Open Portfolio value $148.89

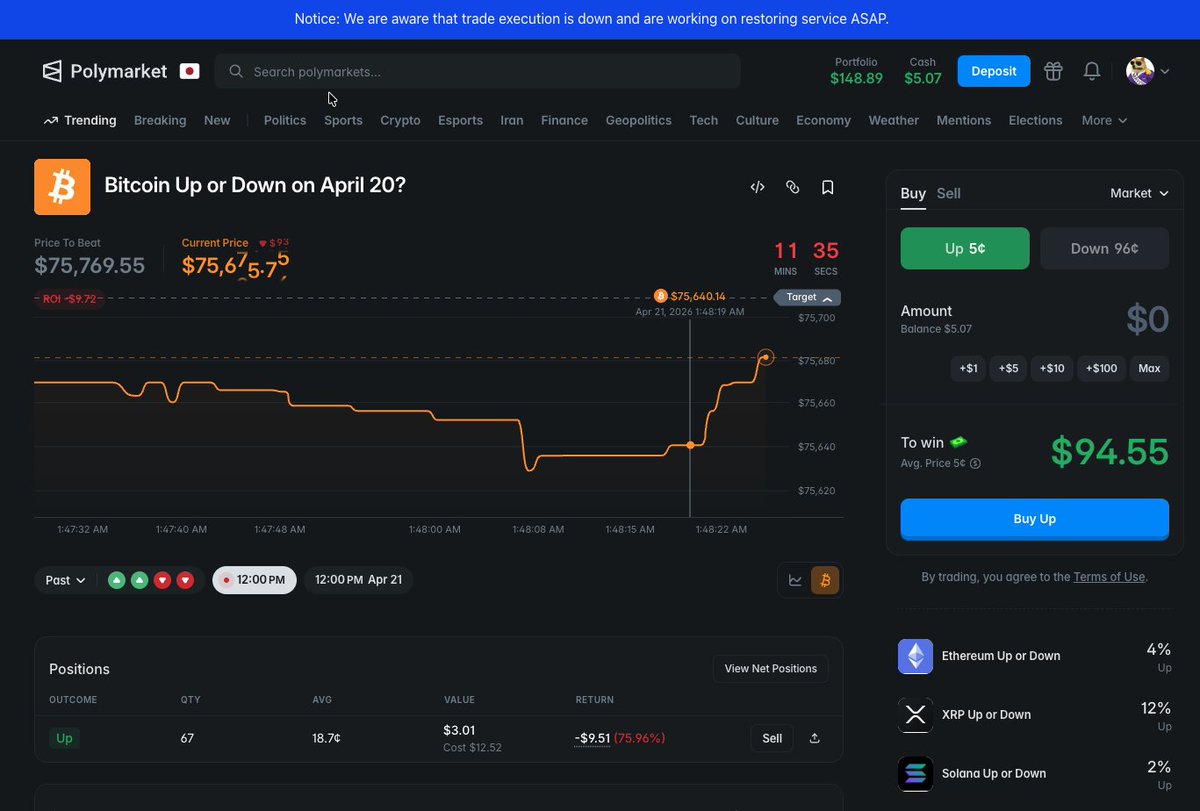coord(857,71)
